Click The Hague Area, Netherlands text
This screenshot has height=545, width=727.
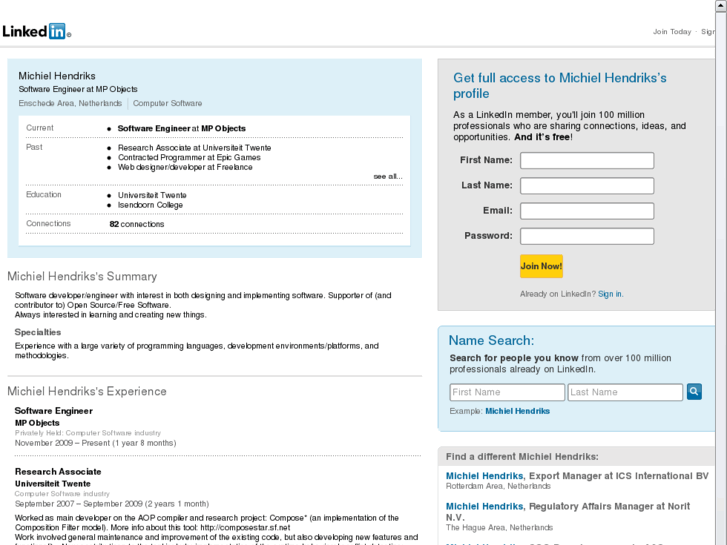point(499,527)
